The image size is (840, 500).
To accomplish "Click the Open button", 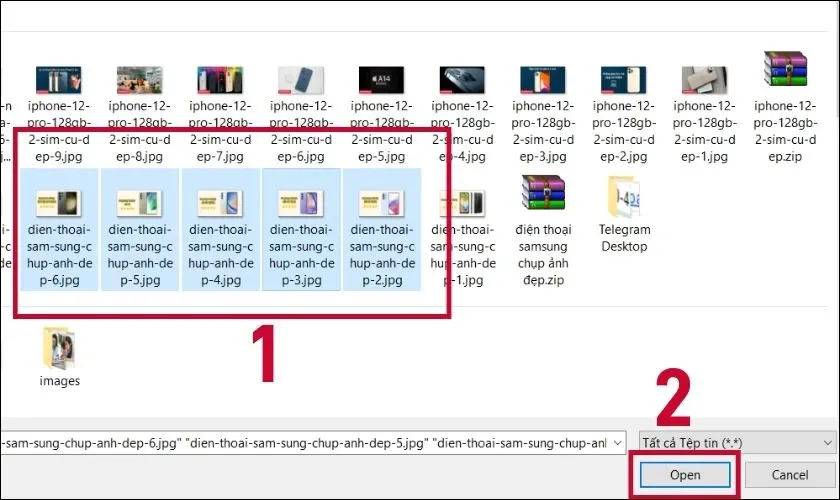I will click(x=685, y=475).
